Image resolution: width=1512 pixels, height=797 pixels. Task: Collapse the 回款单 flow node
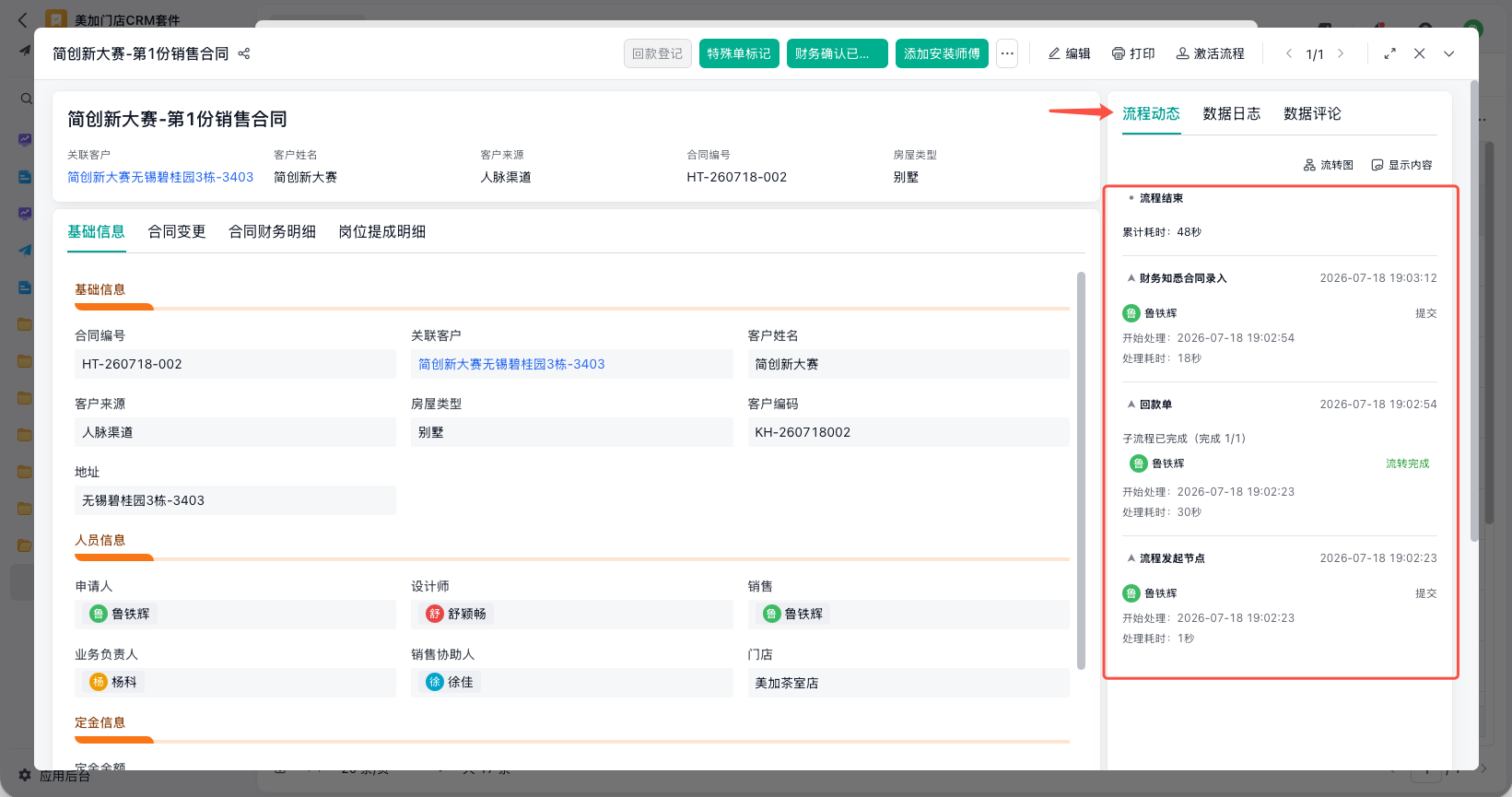pos(1131,404)
